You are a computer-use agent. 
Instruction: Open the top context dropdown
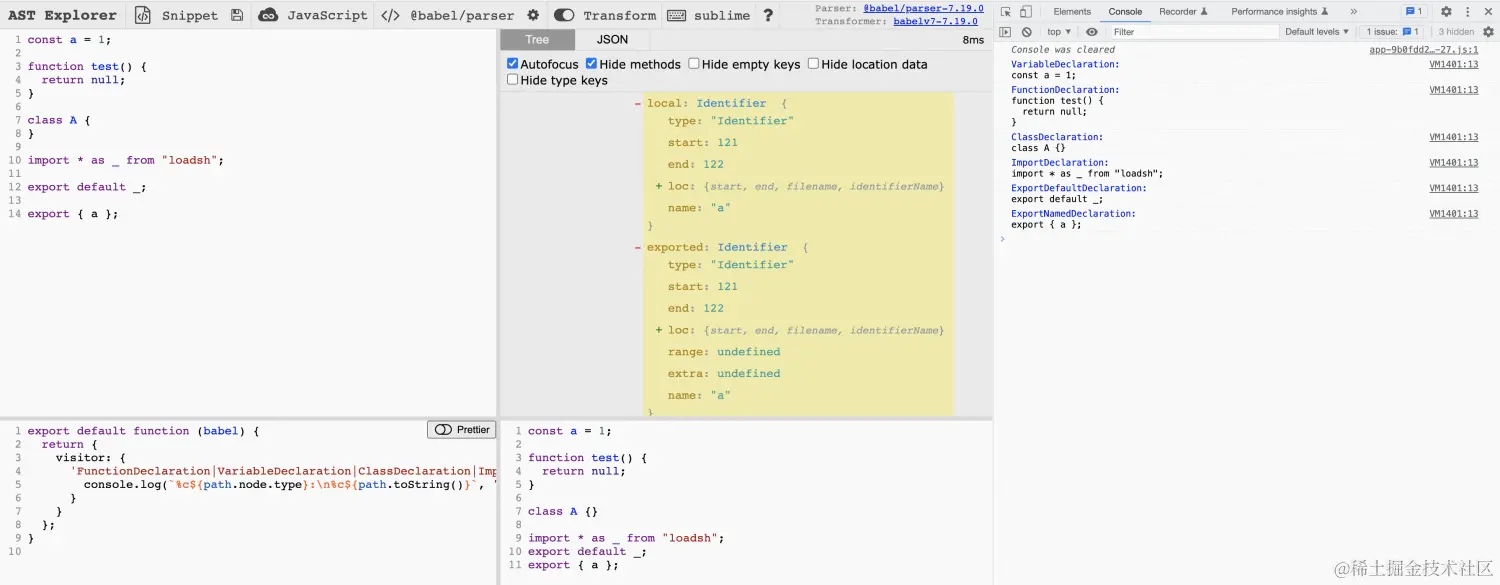point(1059,32)
